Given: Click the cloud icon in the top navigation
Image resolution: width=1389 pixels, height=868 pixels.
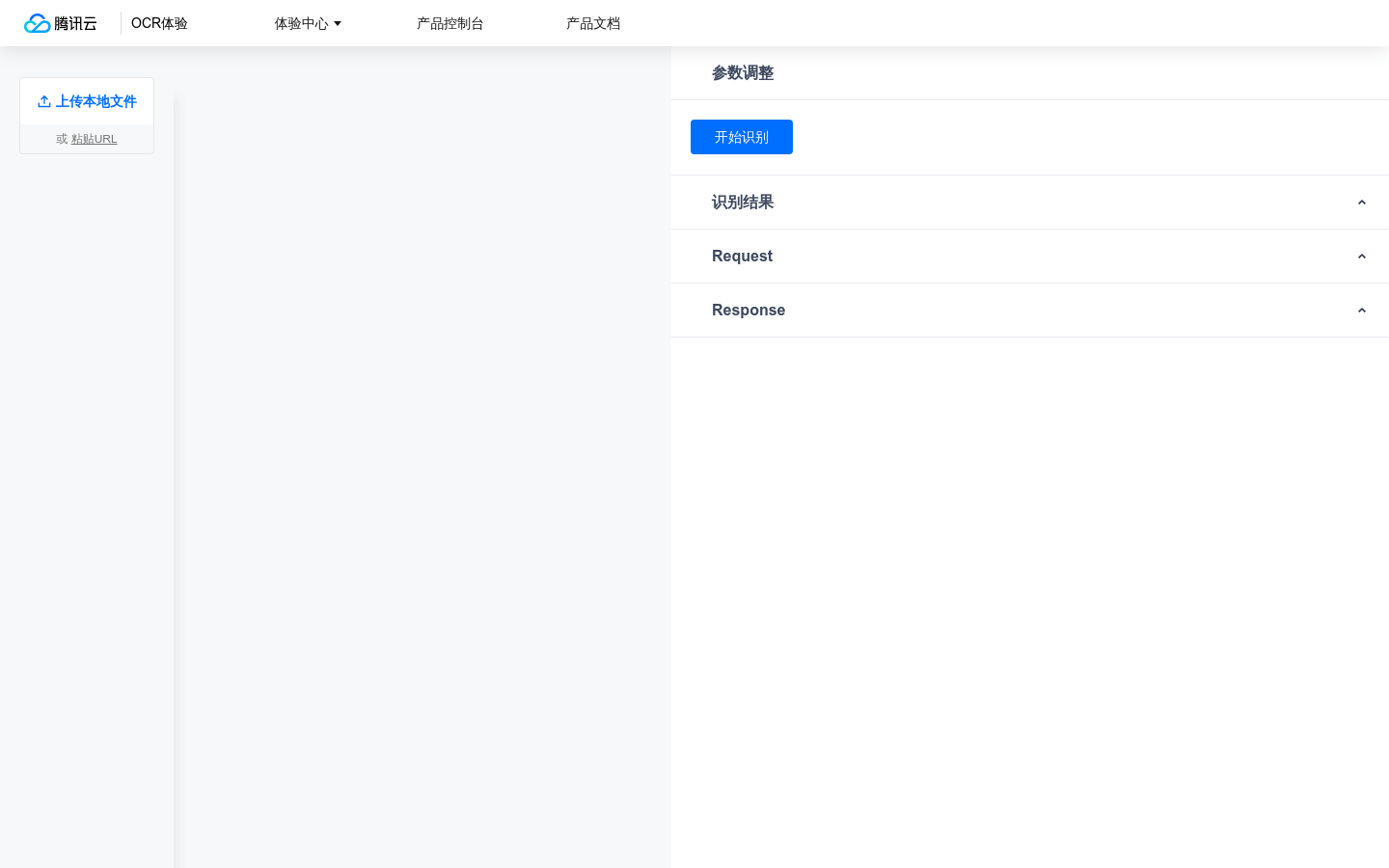Looking at the screenshot, I should (x=37, y=23).
